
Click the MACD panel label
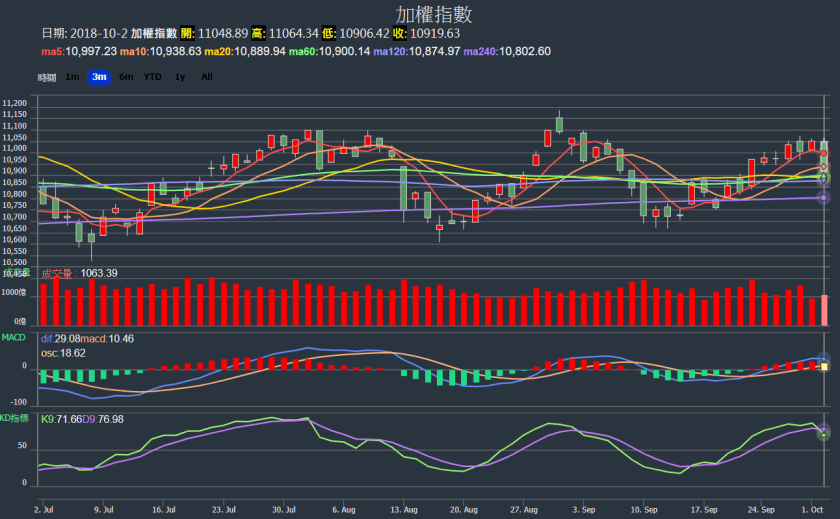pyautogui.click(x=14, y=338)
